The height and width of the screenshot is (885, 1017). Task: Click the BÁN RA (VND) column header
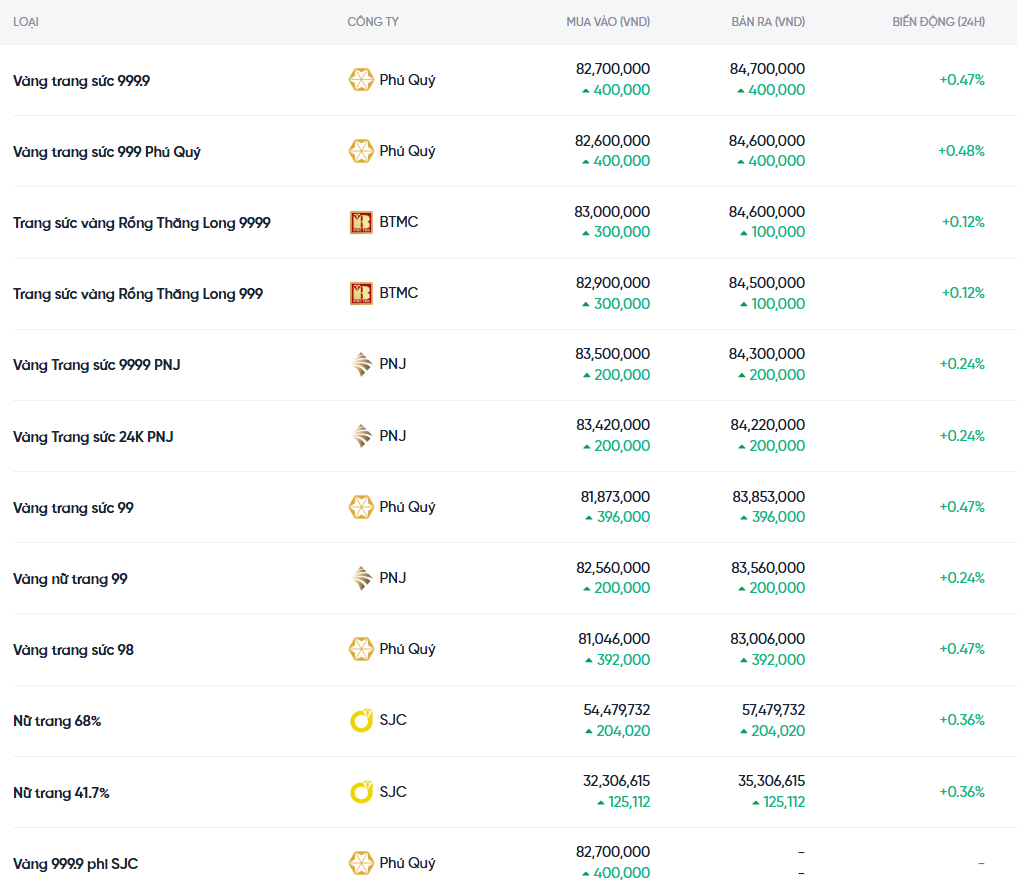pos(768,22)
